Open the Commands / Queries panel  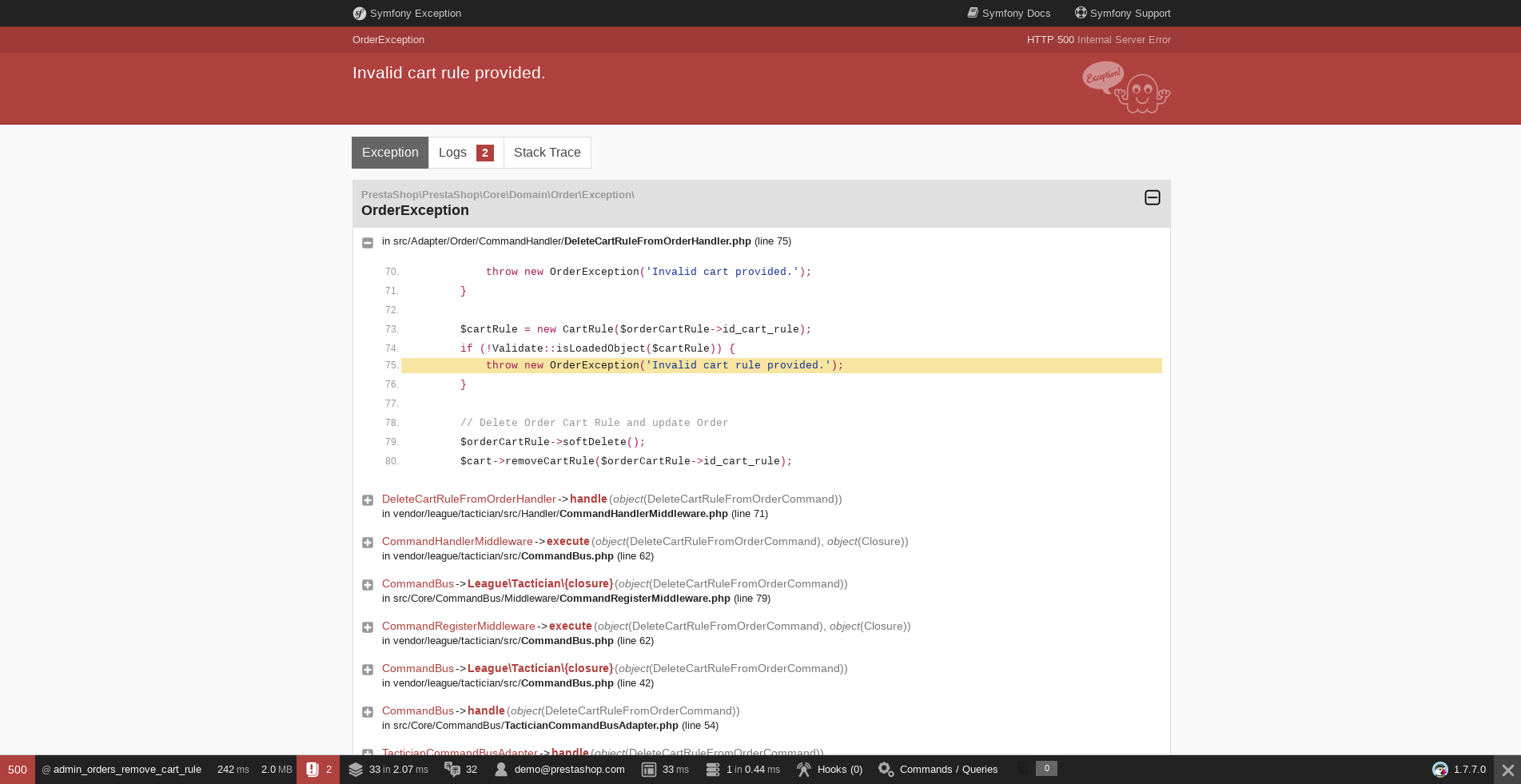click(938, 769)
